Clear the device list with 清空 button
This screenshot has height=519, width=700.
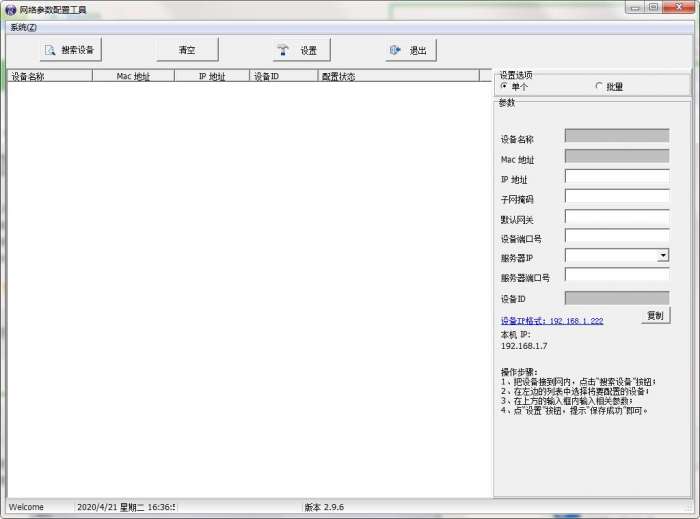[187, 50]
